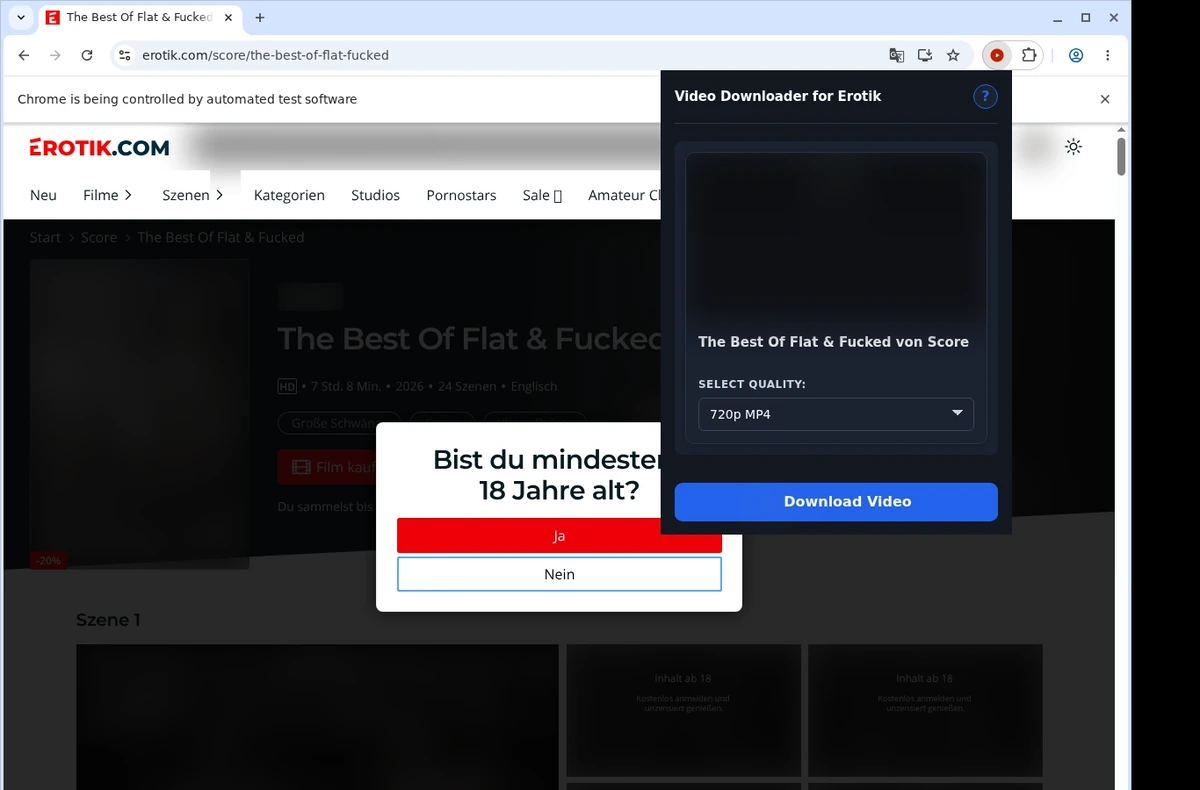Open the Extensions puzzle menu
The height and width of the screenshot is (790, 1200).
[x=1028, y=55]
